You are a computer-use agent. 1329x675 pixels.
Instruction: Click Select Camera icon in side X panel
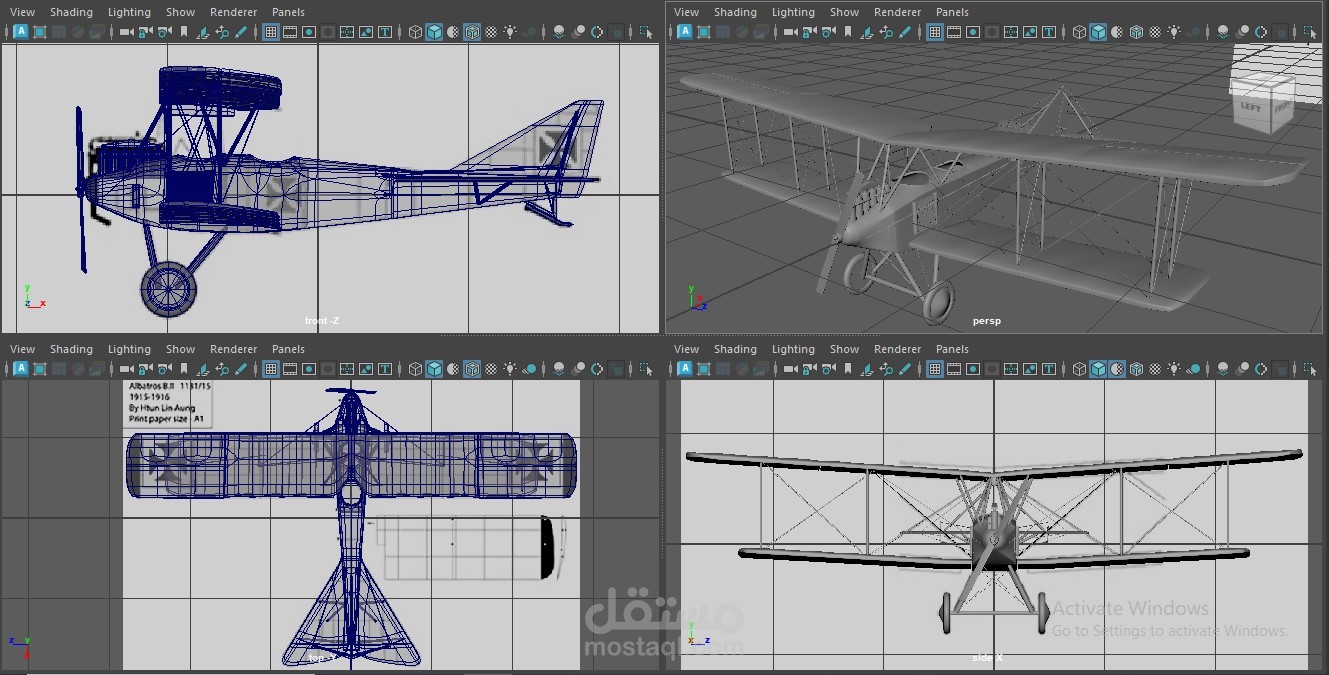pos(791,369)
